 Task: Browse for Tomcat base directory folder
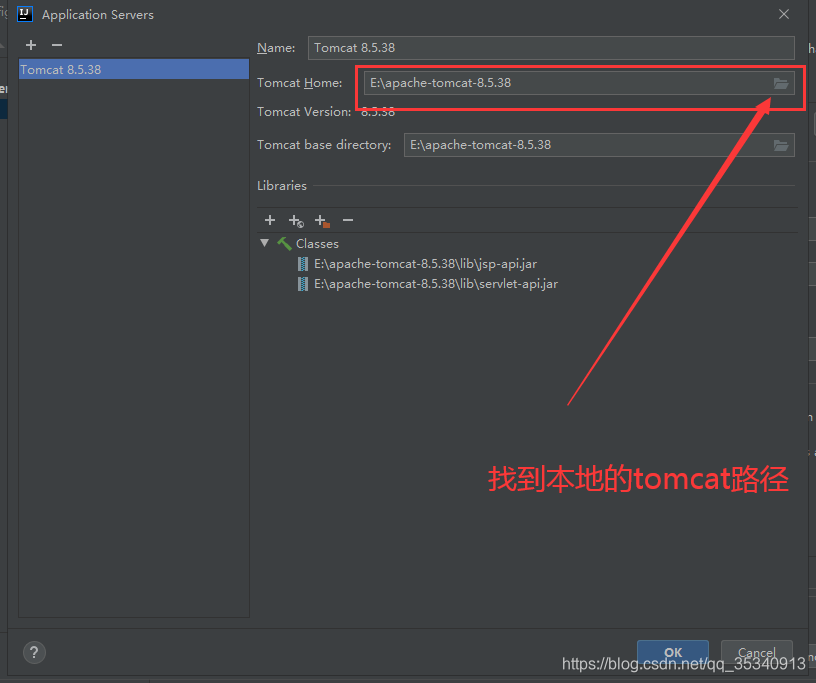click(x=781, y=145)
